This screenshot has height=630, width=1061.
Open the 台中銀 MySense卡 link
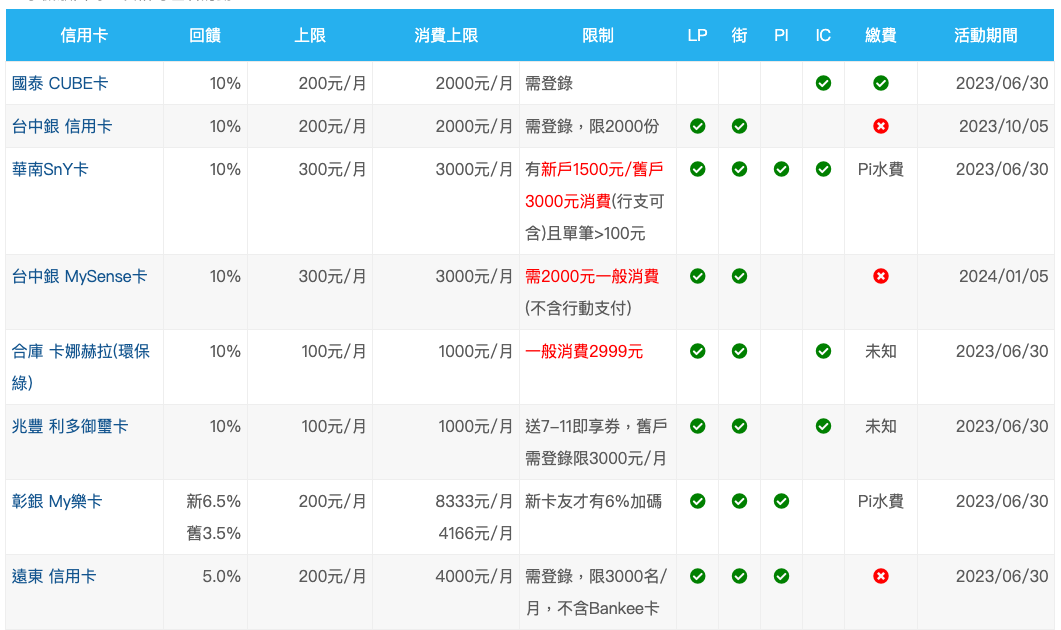pos(79,276)
